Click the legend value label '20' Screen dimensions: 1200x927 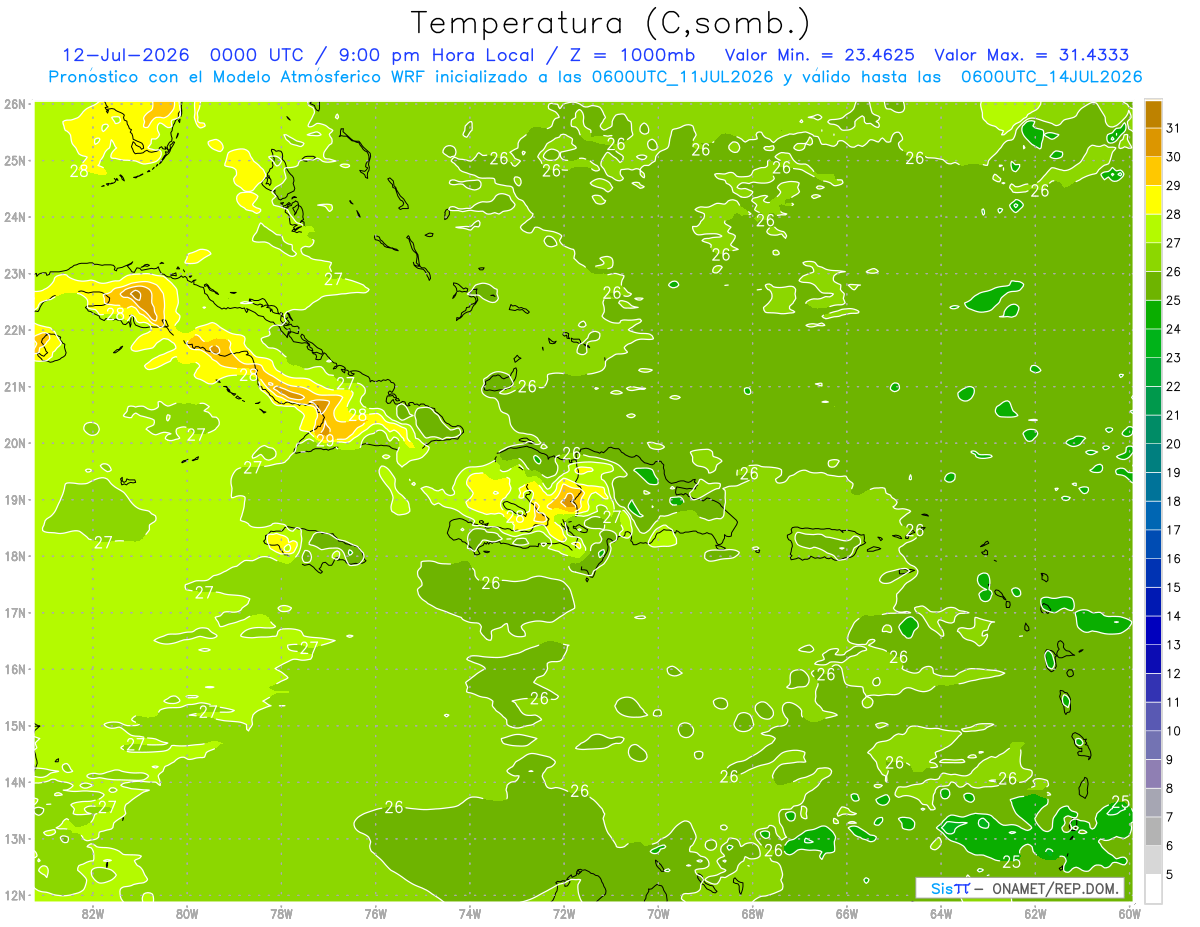click(1174, 444)
